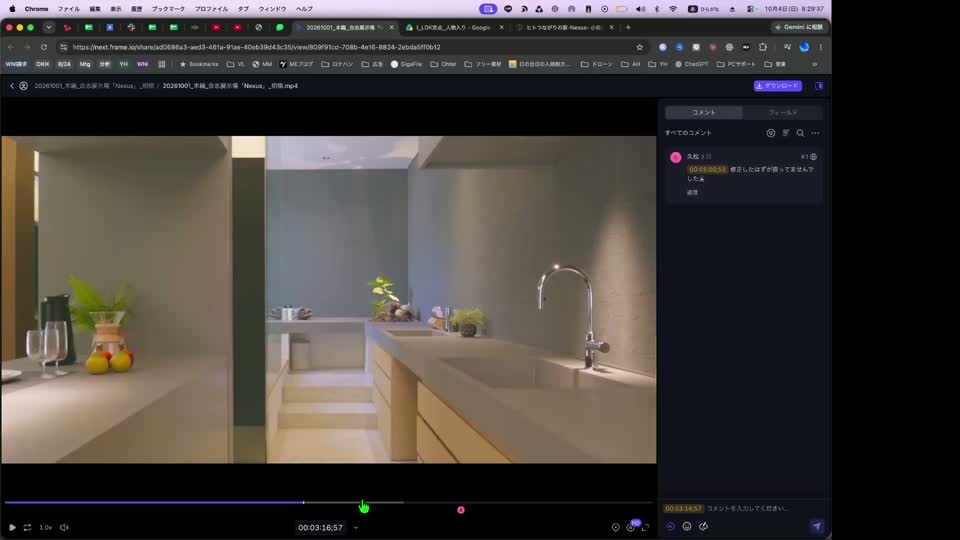Image resolution: width=960 pixels, height=540 pixels.
Task: Expand the timecode format dropdown arrow
Action: tap(356, 527)
